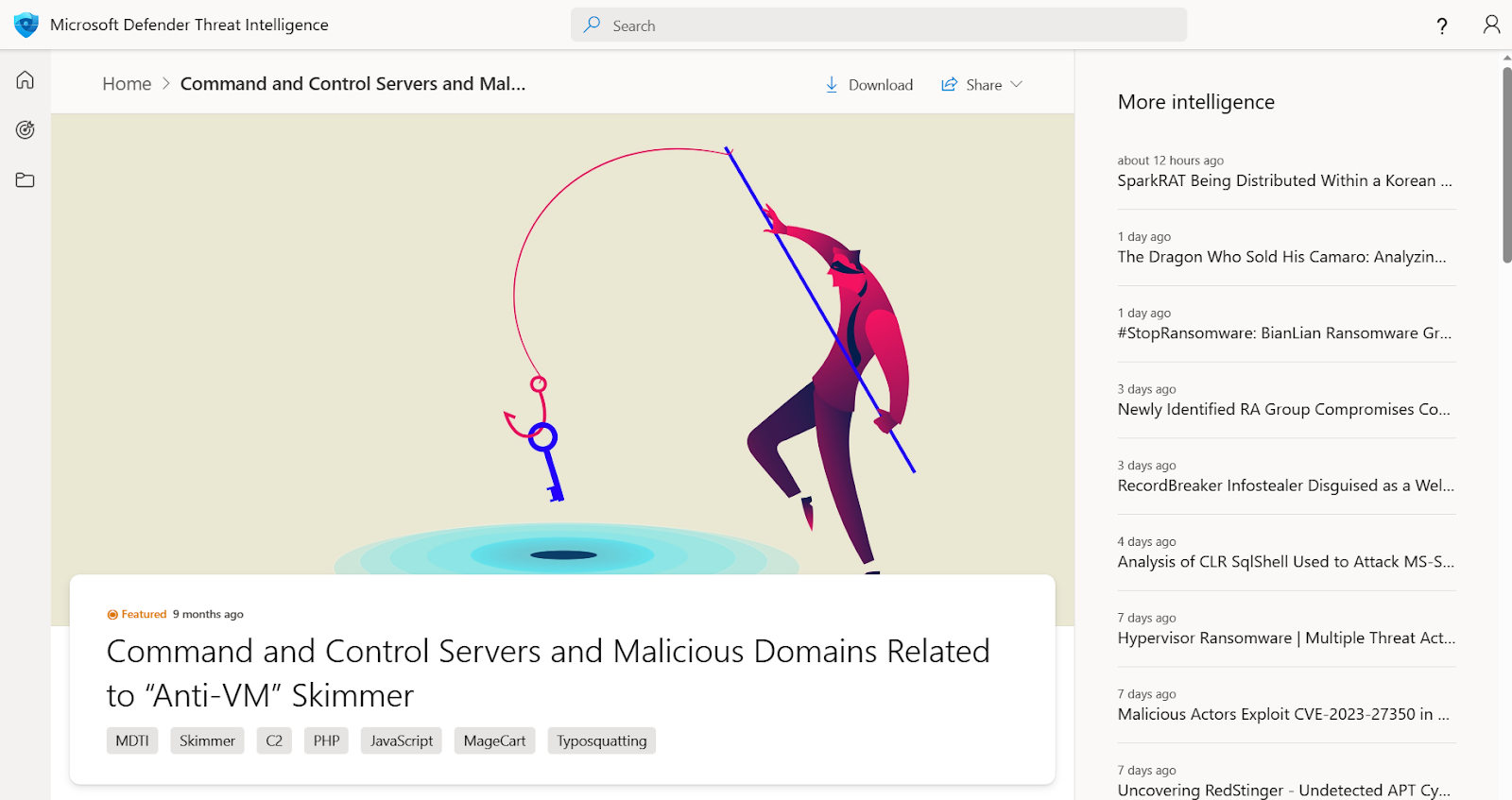Image resolution: width=1512 pixels, height=800 pixels.
Task: Click the download arrow icon
Action: click(x=832, y=85)
